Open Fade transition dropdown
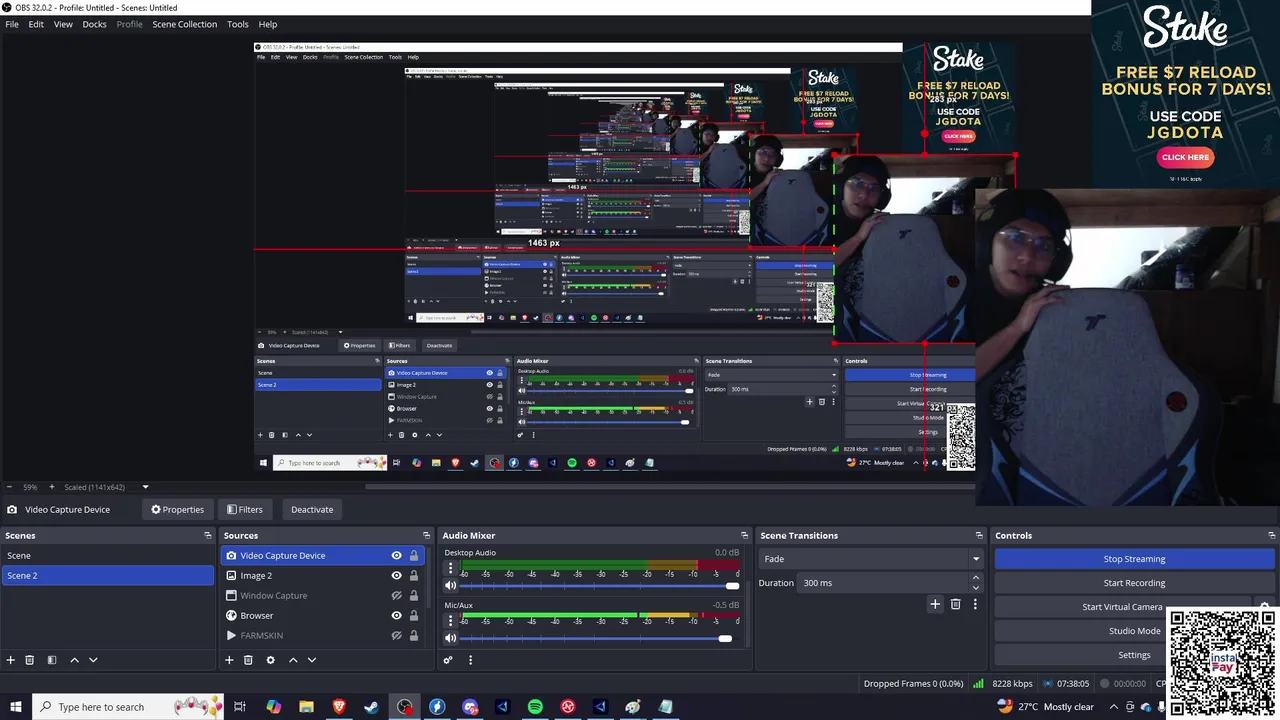This screenshot has width=1280, height=720. pyautogui.click(x=871, y=559)
